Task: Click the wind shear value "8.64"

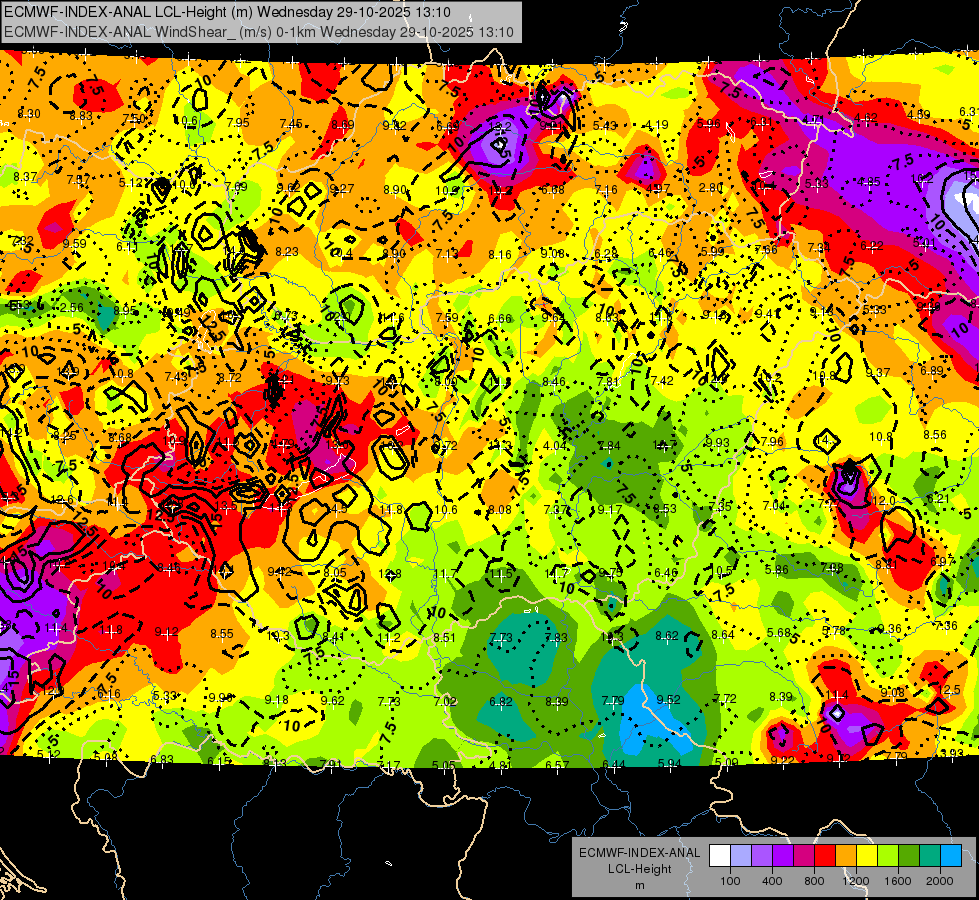Action: click(x=723, y=635)
